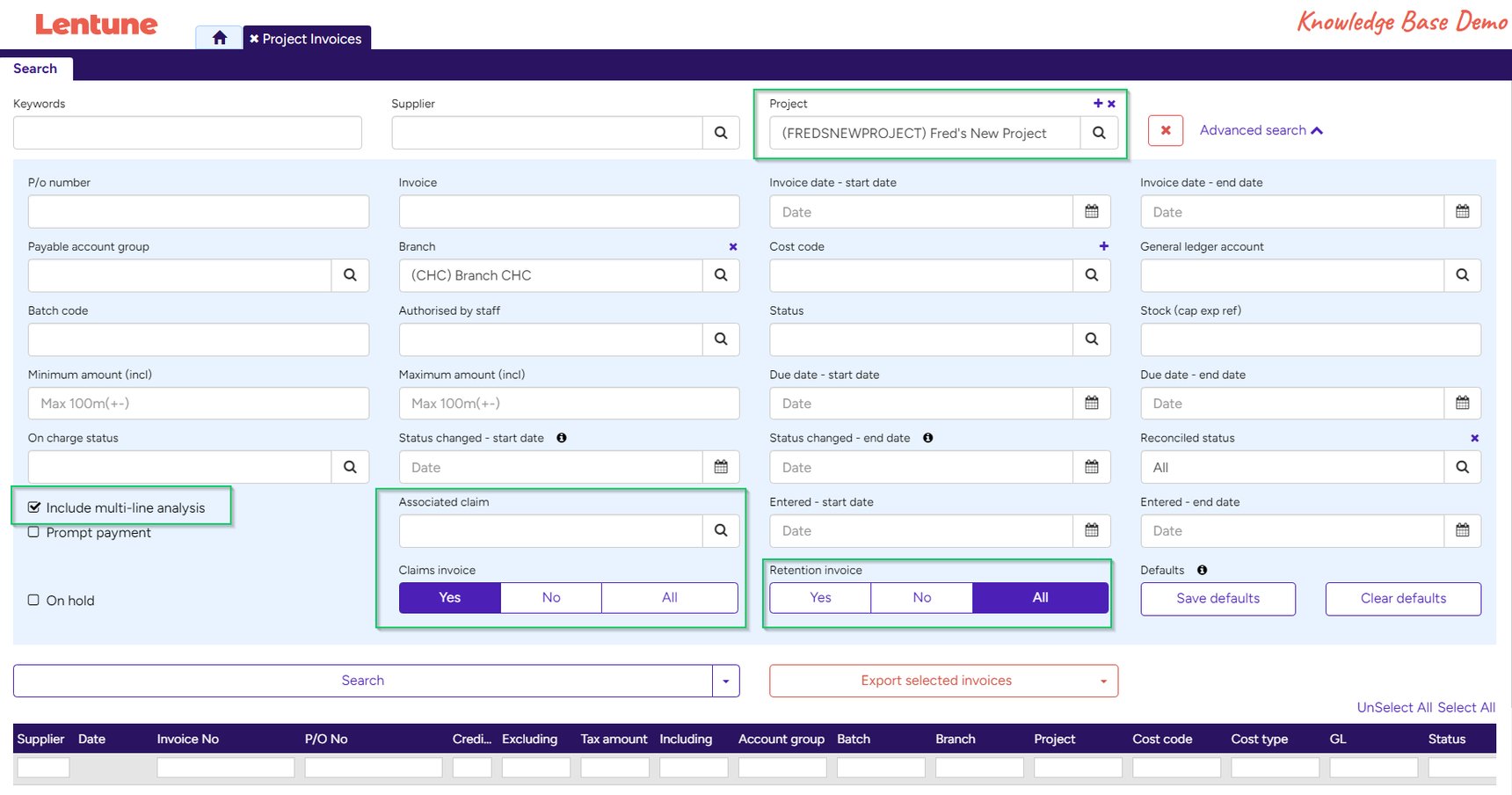Image resolution: width=1512 pixels, height=795 pixels.
Task: Enable the Prompt payment checkbox
Action: pyautogui.click(x=33, y=532)
